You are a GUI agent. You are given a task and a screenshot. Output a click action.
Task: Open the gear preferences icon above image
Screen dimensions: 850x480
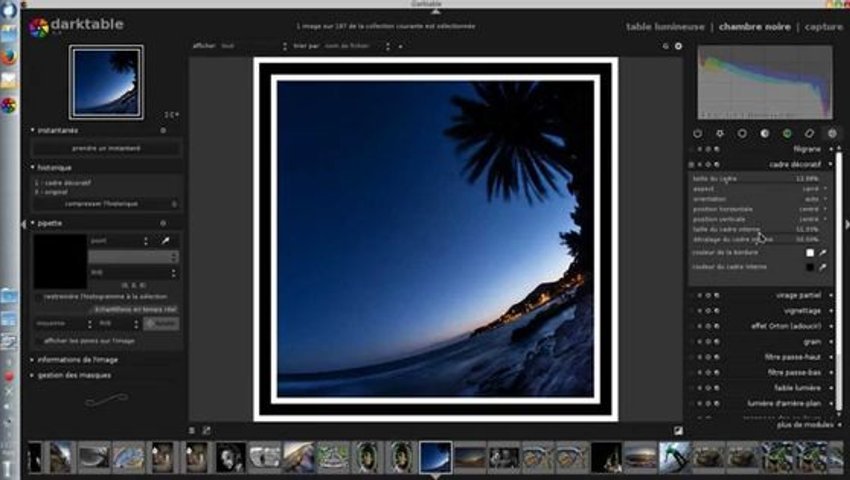click(x=678, y=47)
